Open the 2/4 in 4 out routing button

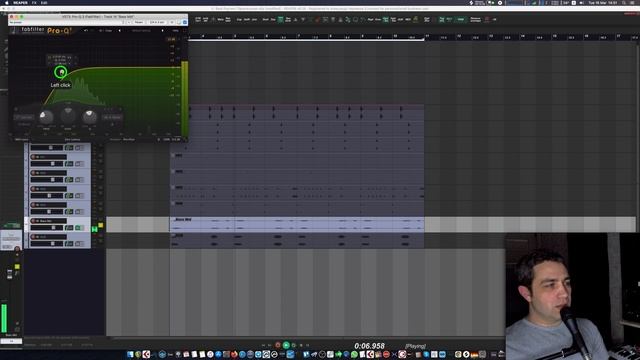157,22
